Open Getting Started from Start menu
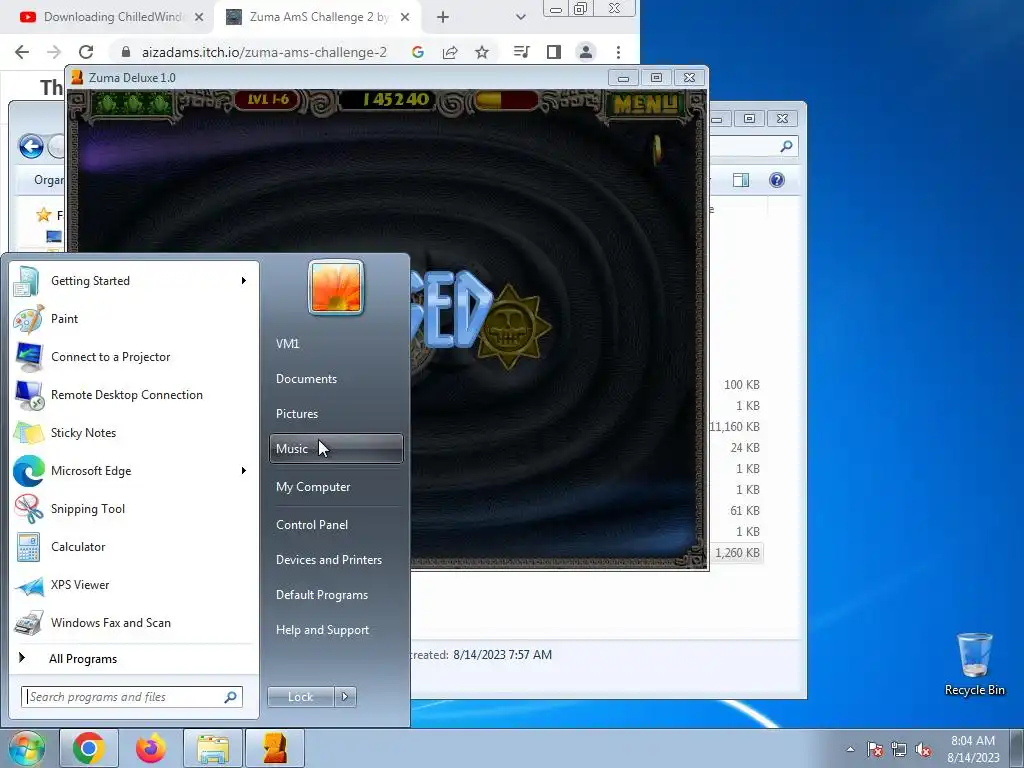The height and width of the screenshot is (768, 1024). coord(134,281)
